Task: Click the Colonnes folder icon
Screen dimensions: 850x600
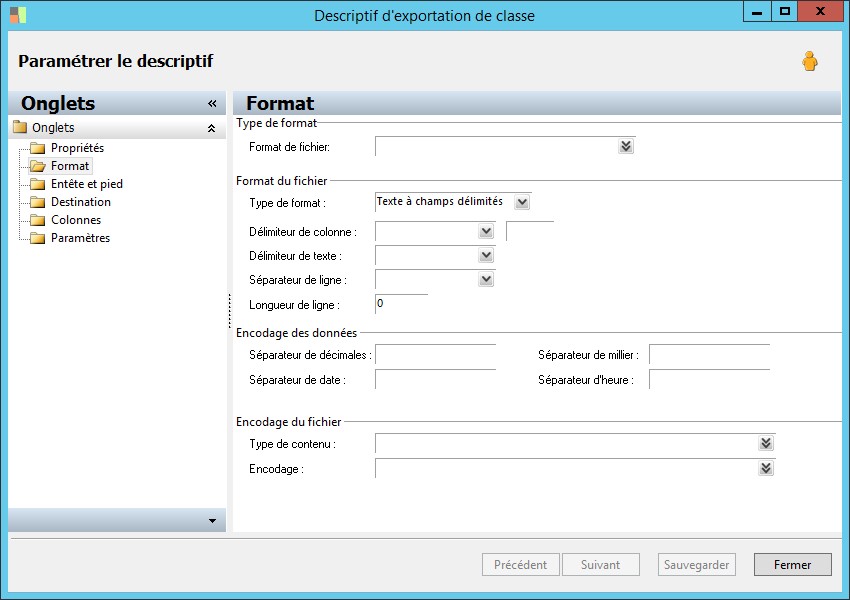Action: pos(37,220)
